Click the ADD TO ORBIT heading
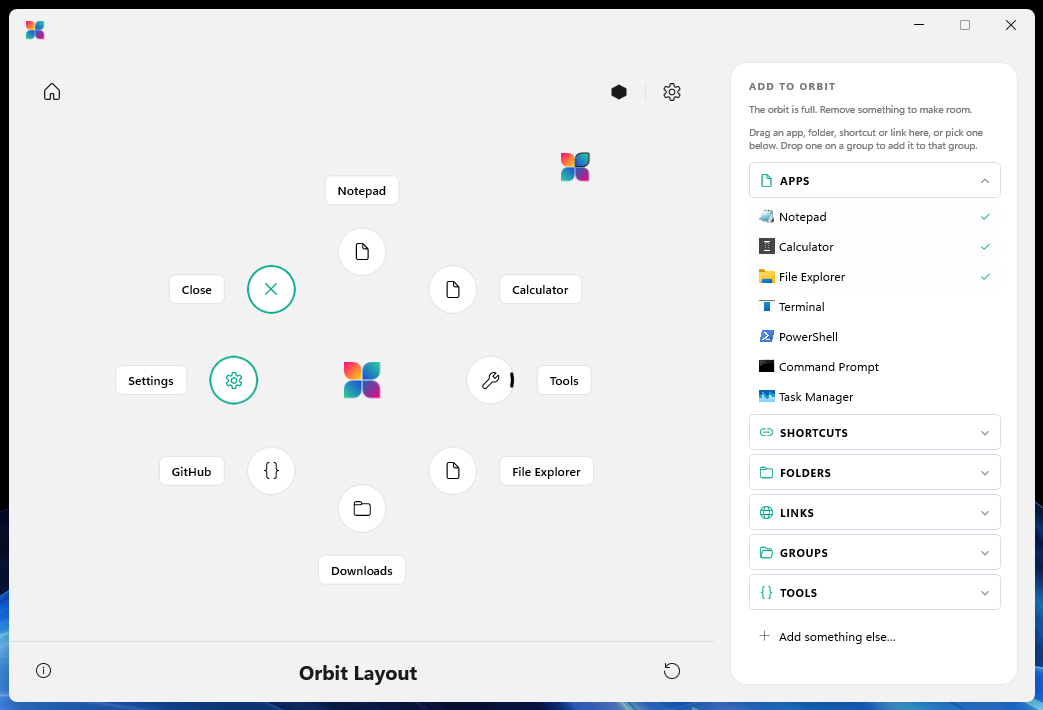This screenshot has width=1043, height=710. [792, 87]
